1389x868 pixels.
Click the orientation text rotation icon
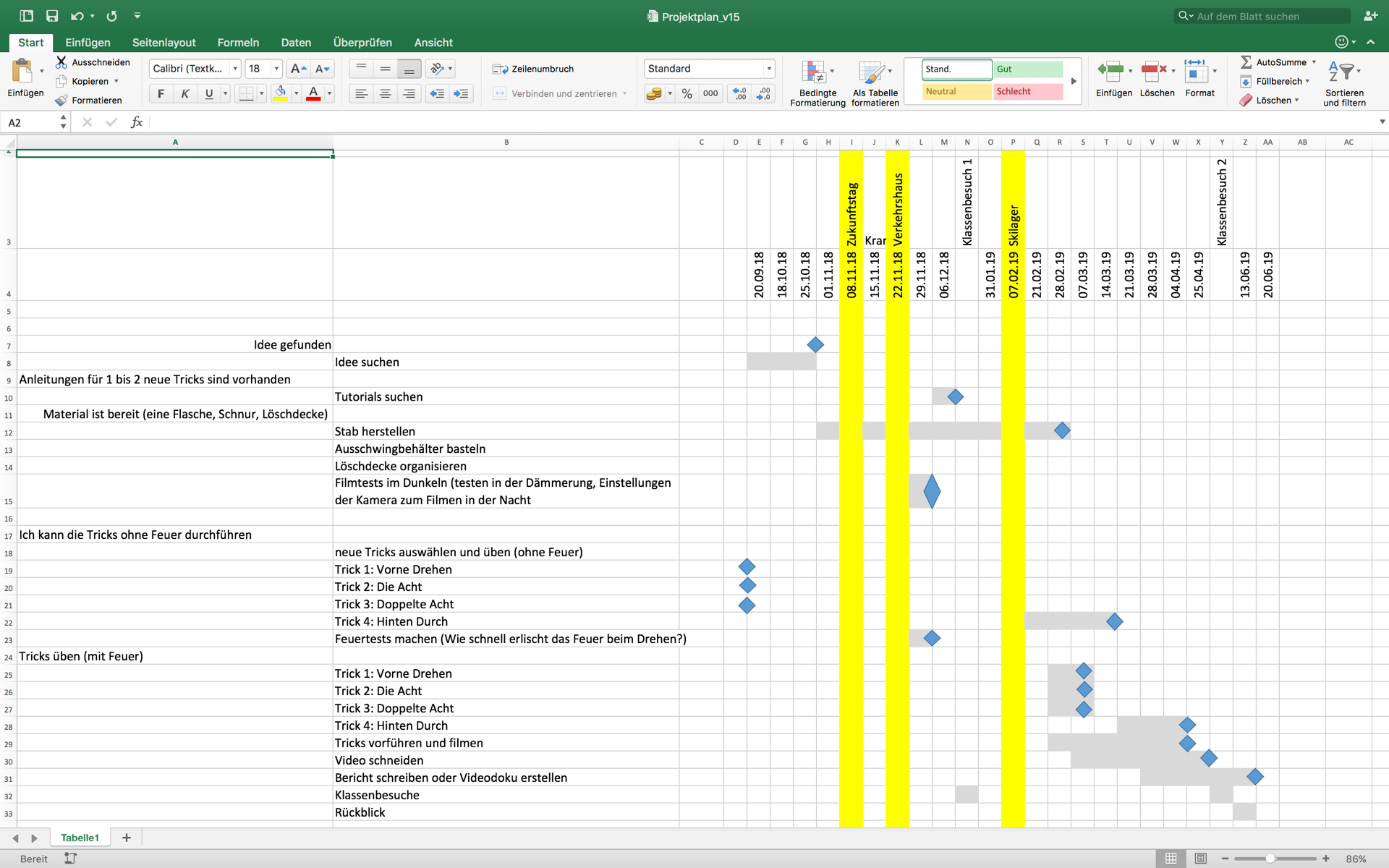click(437, 69)
